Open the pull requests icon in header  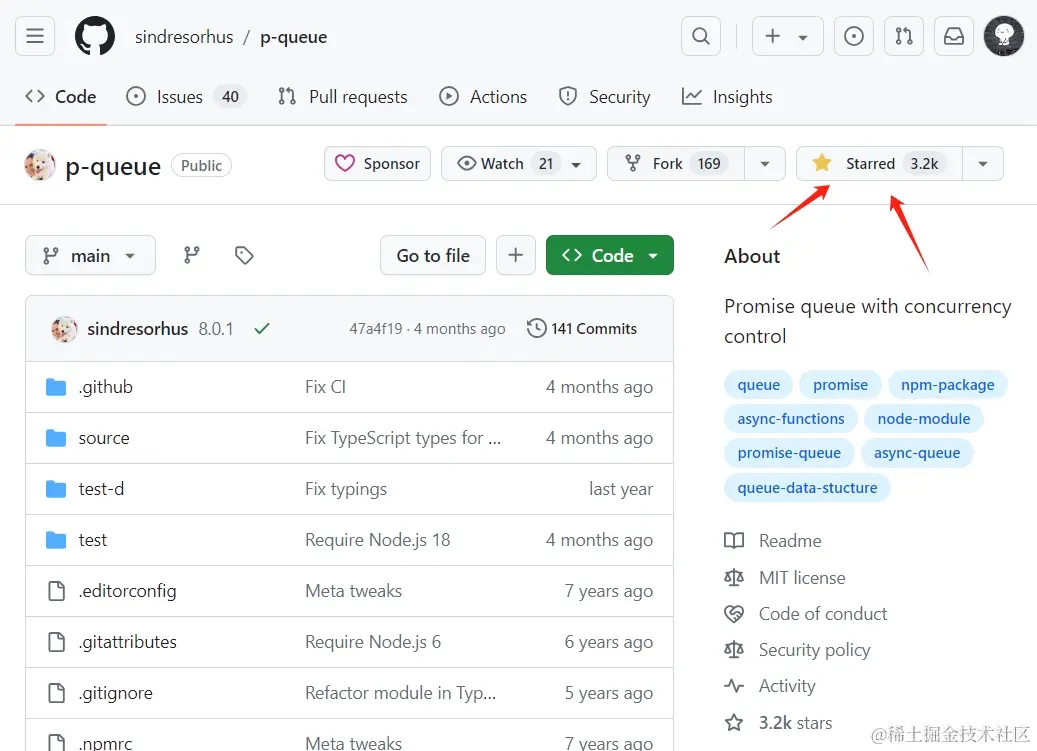tap(904, 36)
